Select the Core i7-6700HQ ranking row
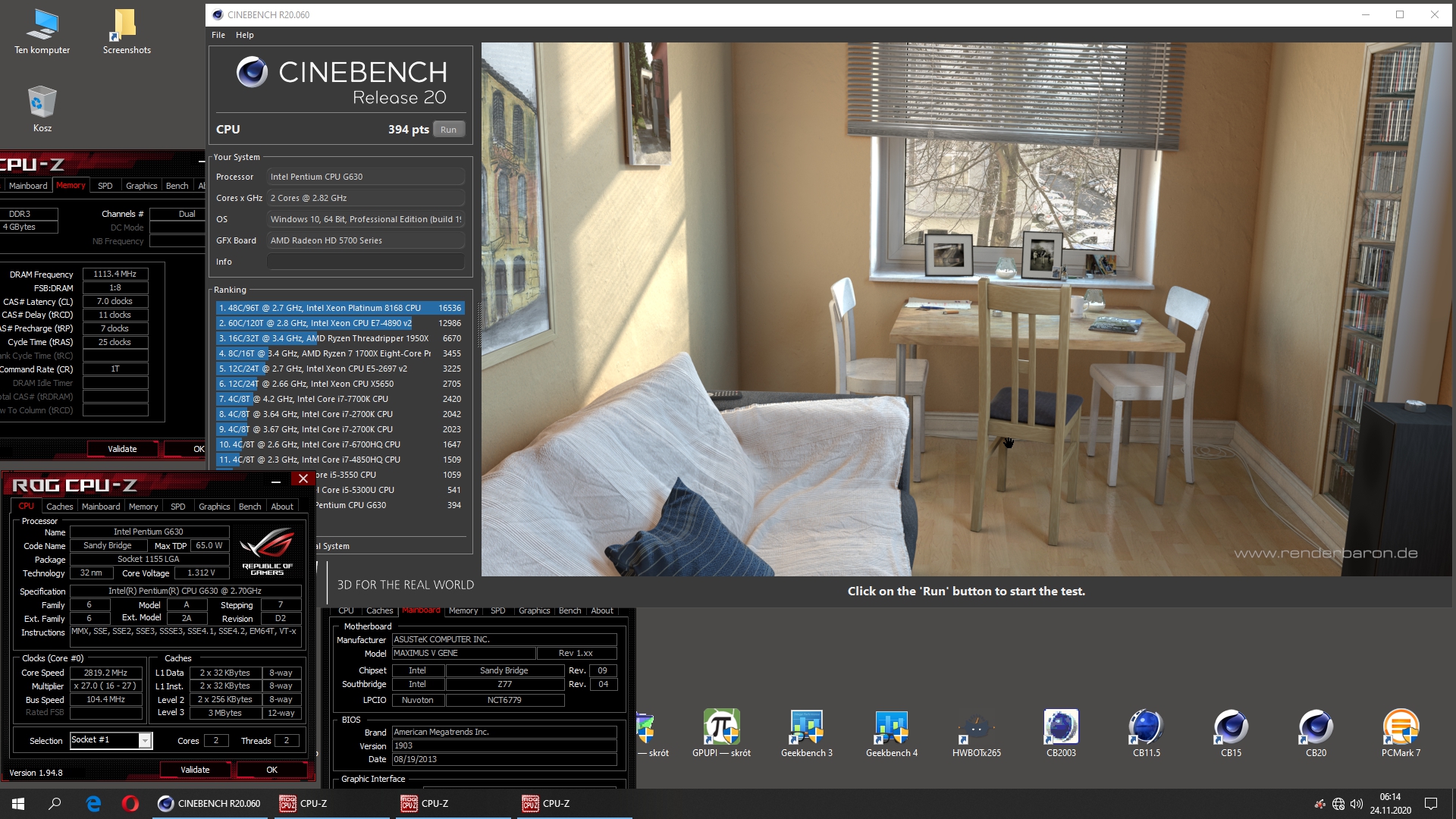Image resolution: width=1456 pixels, height=819 pixels. tap(340, 444)
